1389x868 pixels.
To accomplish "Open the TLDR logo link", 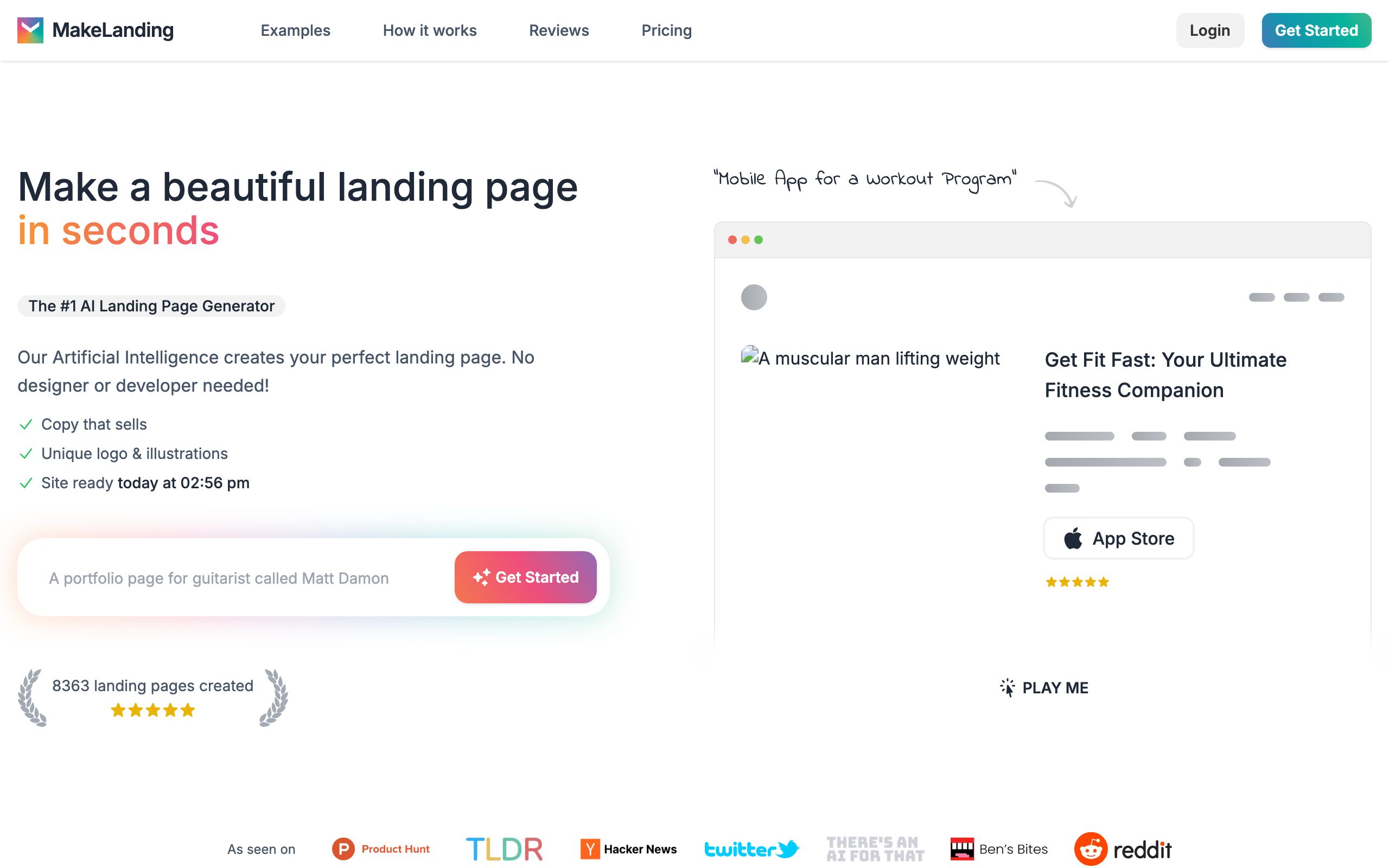I will tap(504, 848).
